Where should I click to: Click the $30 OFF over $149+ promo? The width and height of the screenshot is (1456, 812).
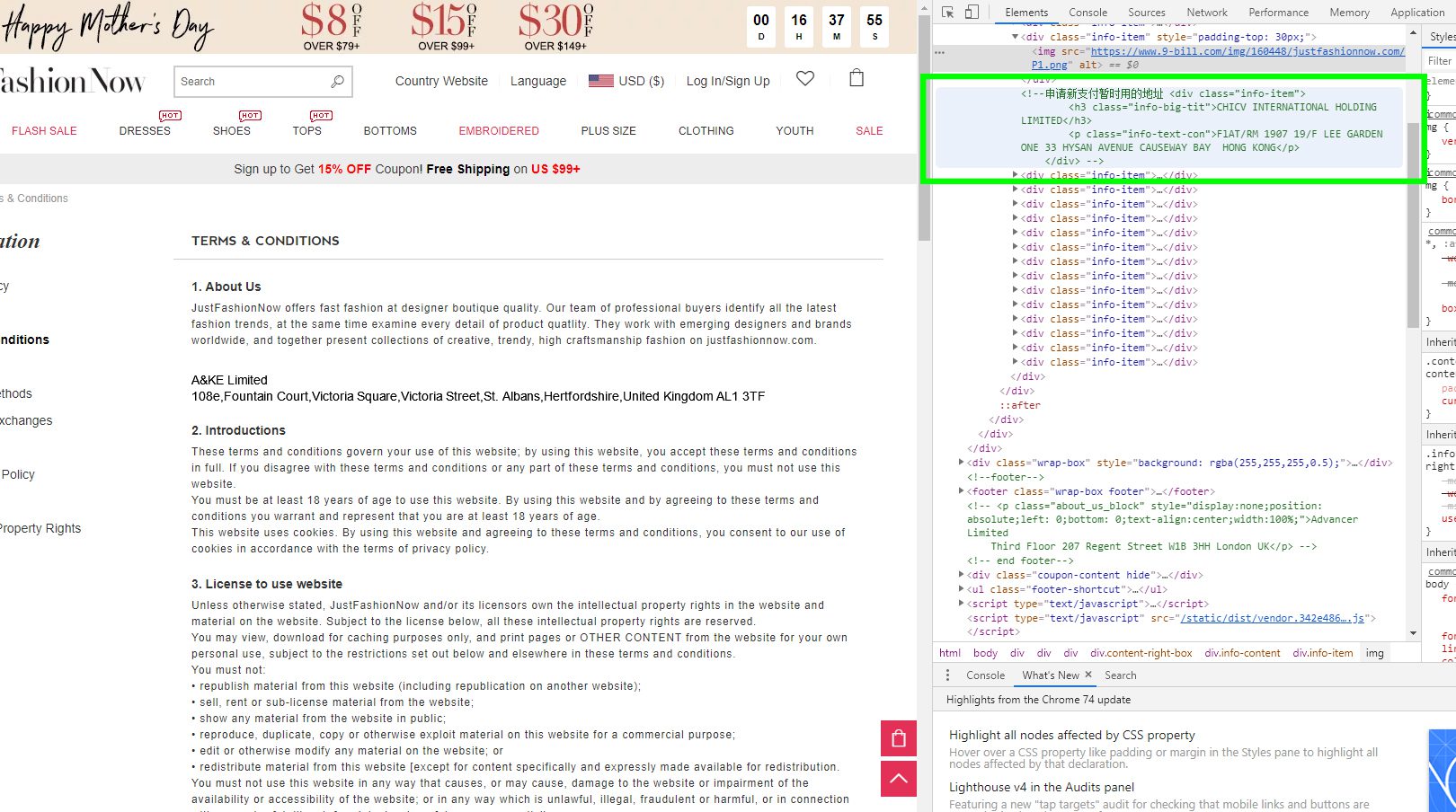click(x=555, y=27)
